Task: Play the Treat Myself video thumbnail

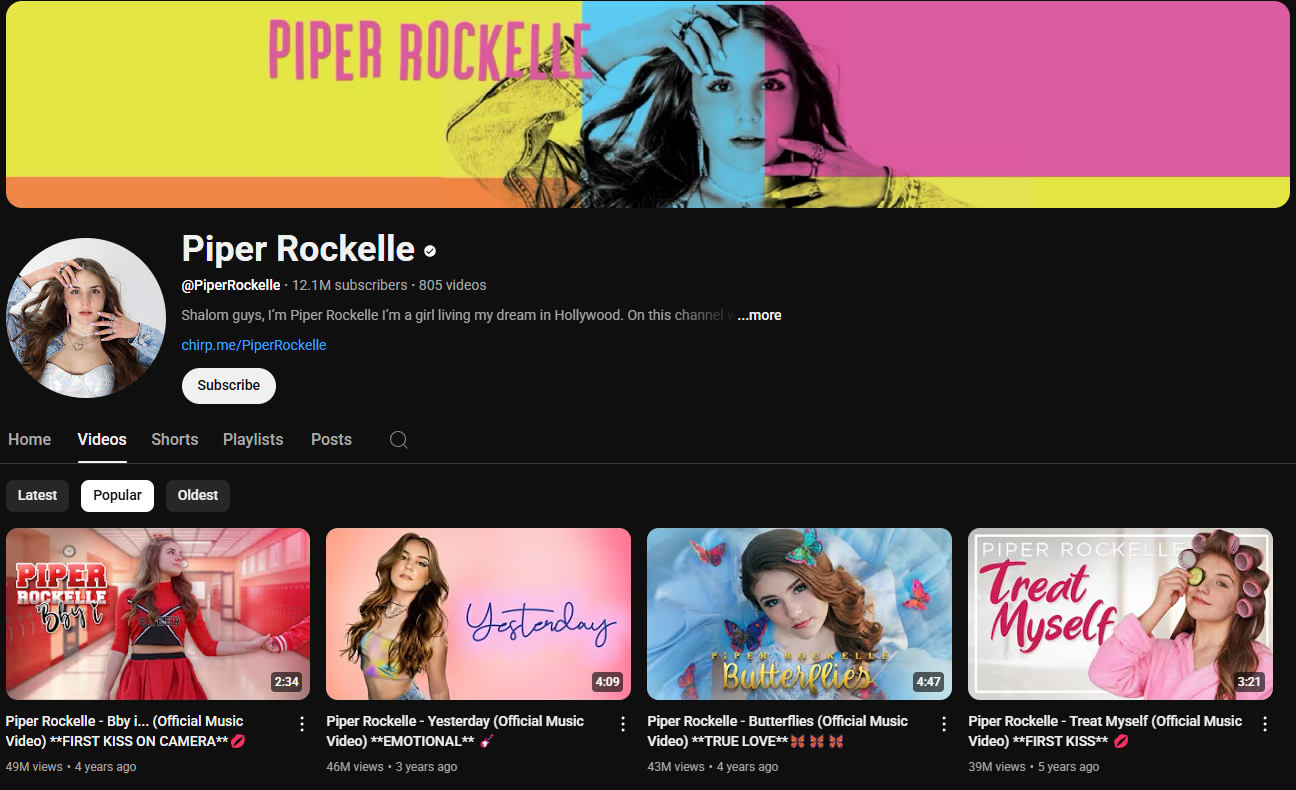Action: (x=1121, y=614)
